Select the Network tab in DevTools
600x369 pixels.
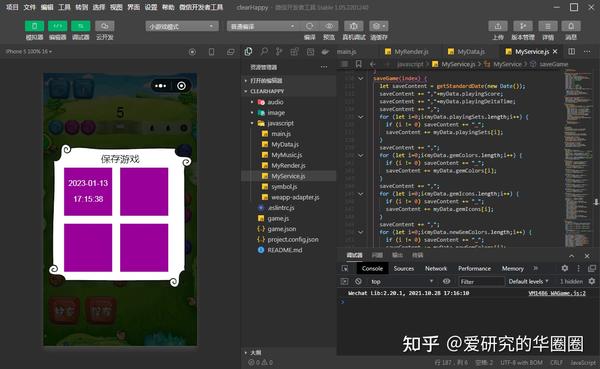(x=436, y=268)
